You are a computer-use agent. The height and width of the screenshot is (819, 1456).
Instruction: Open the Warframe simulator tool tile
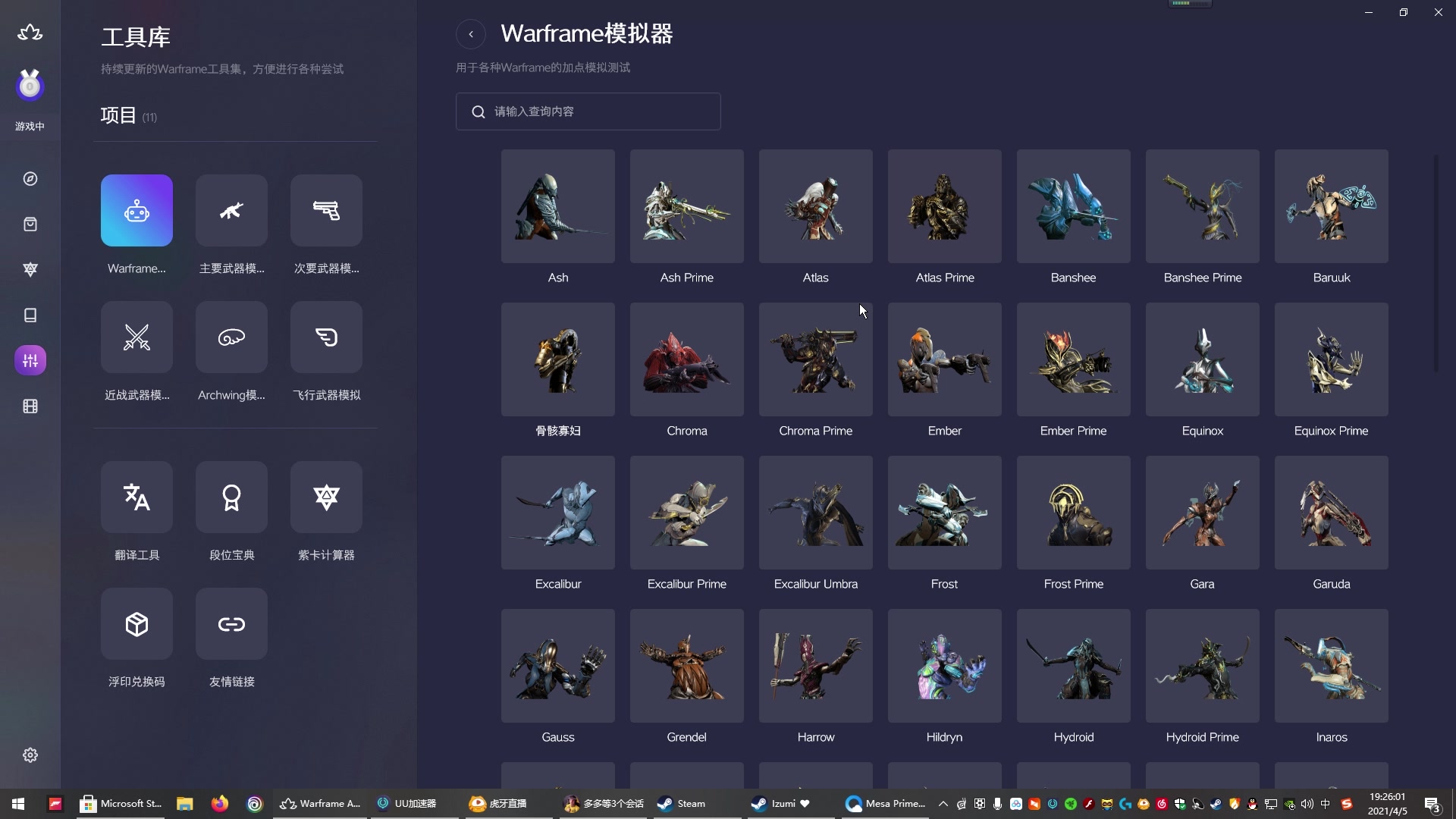tap(136, 210)
